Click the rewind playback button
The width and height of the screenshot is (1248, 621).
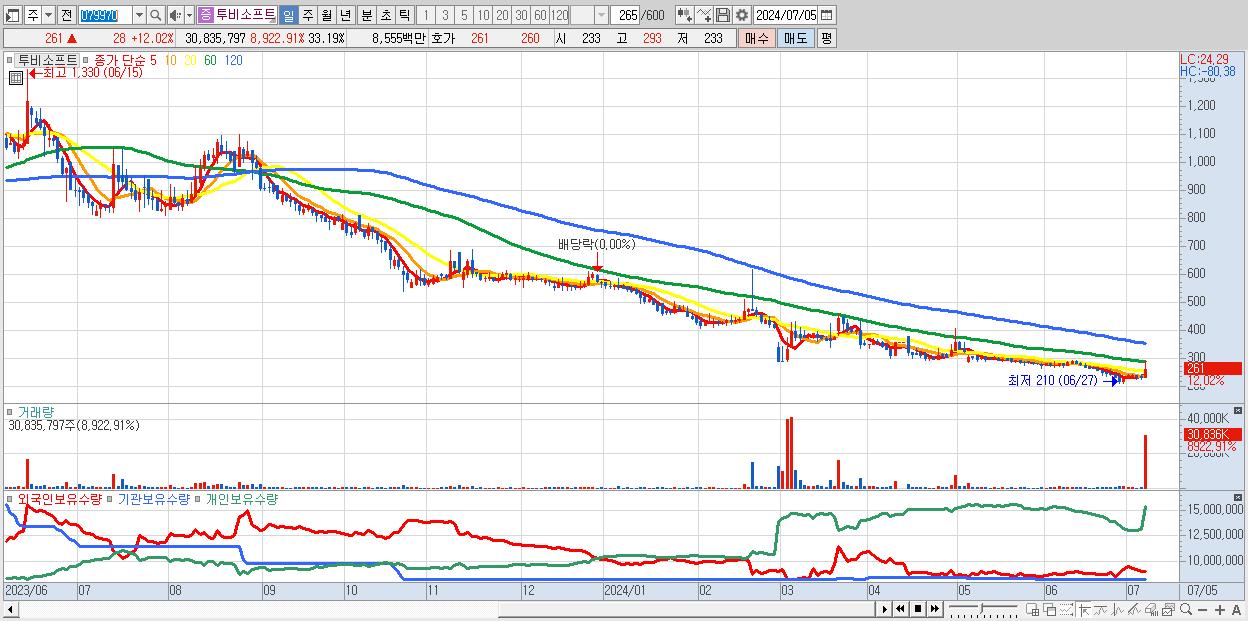(x=900, y=609)
